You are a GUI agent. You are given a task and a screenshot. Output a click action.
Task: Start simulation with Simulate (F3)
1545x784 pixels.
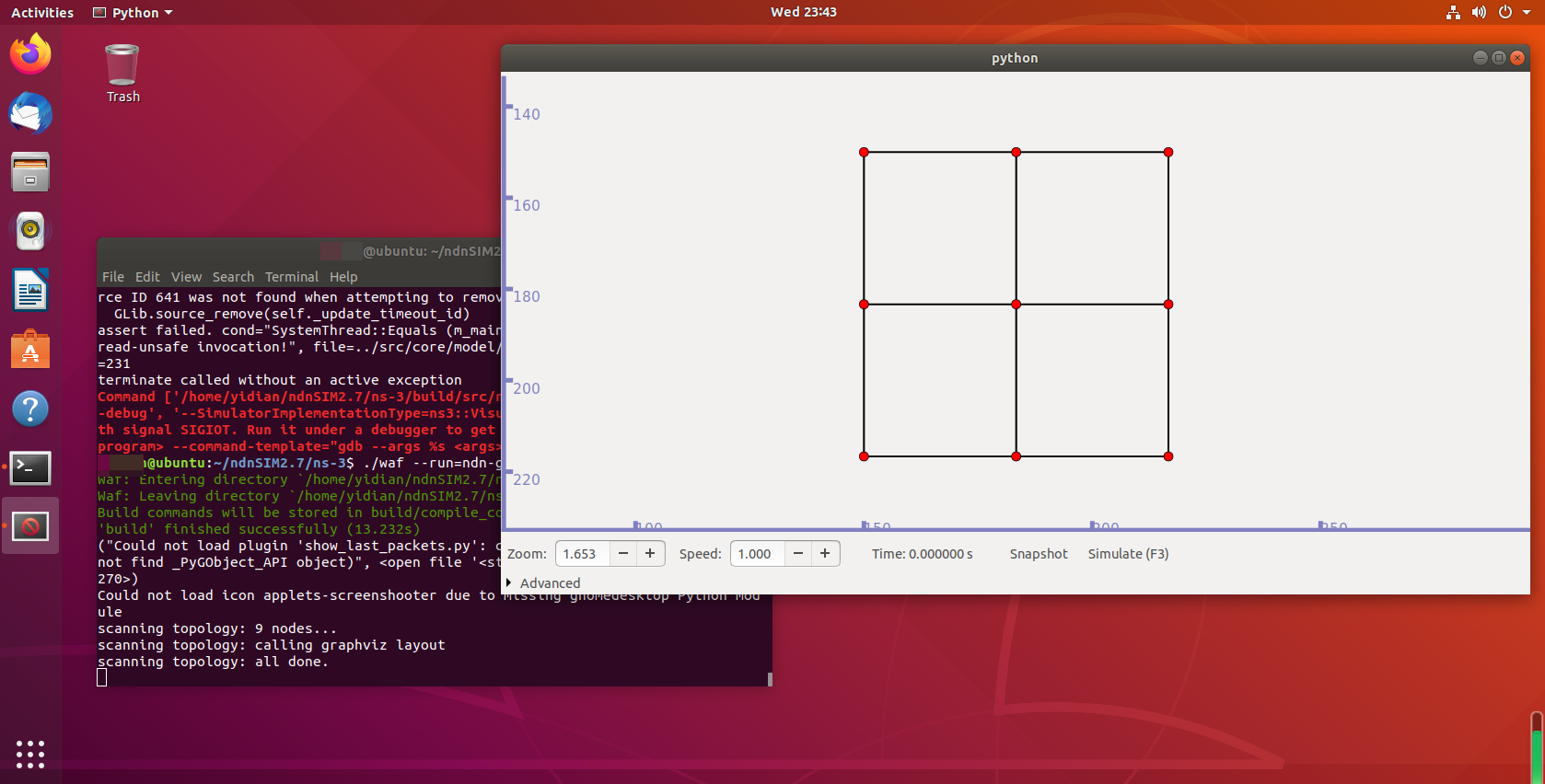coord(1128,554)
